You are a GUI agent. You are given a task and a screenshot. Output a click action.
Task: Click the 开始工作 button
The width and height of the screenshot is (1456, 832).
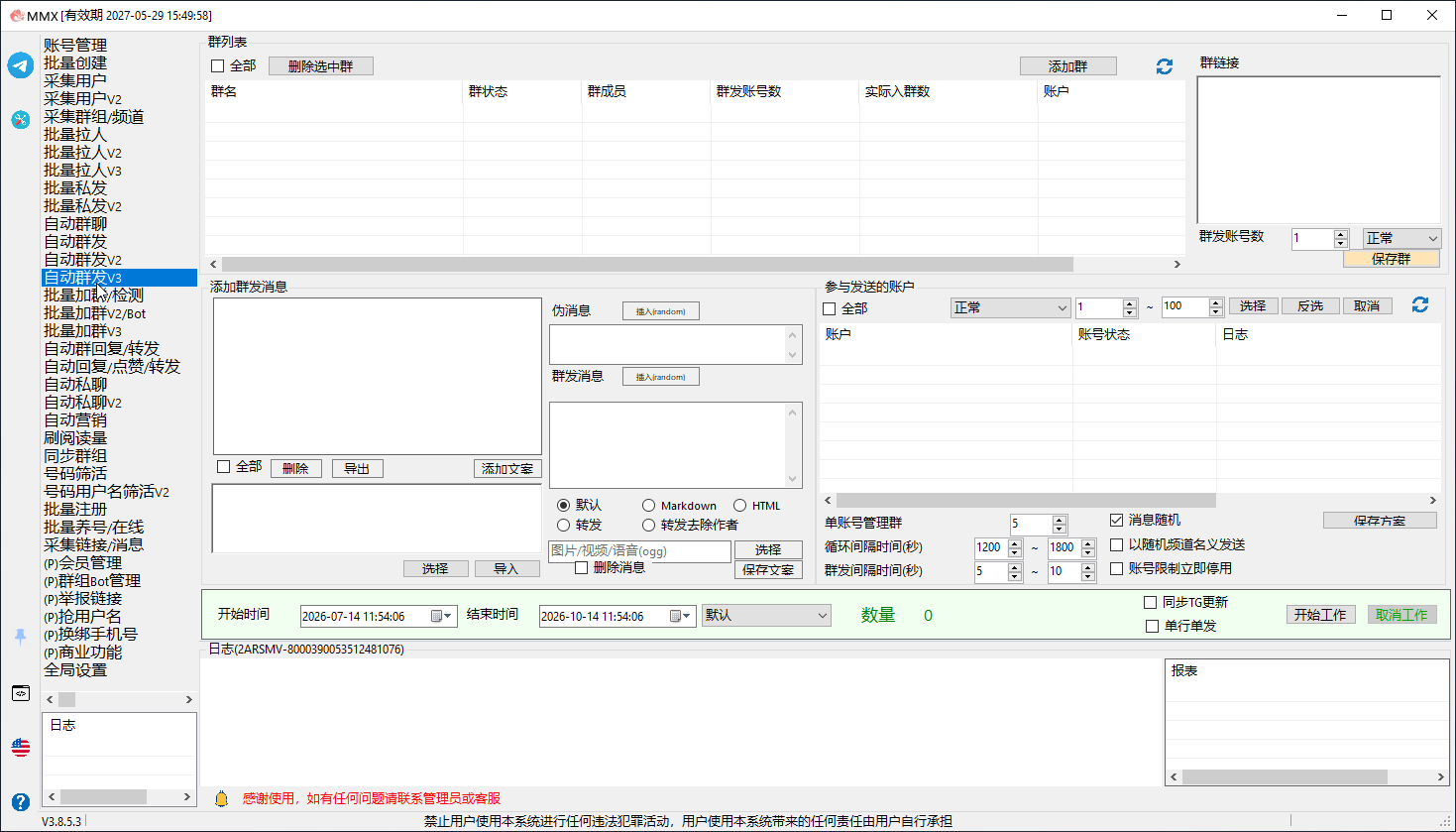[1320, 615]
